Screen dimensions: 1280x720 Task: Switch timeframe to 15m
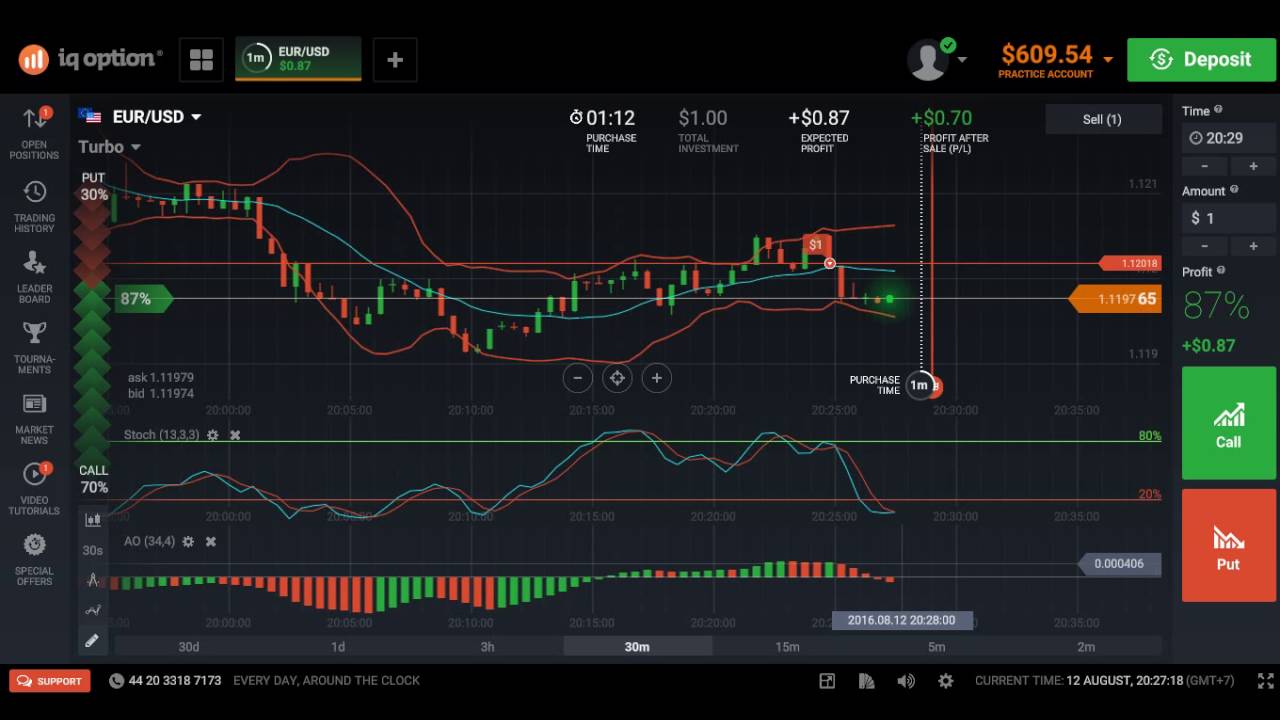point(787,647)
